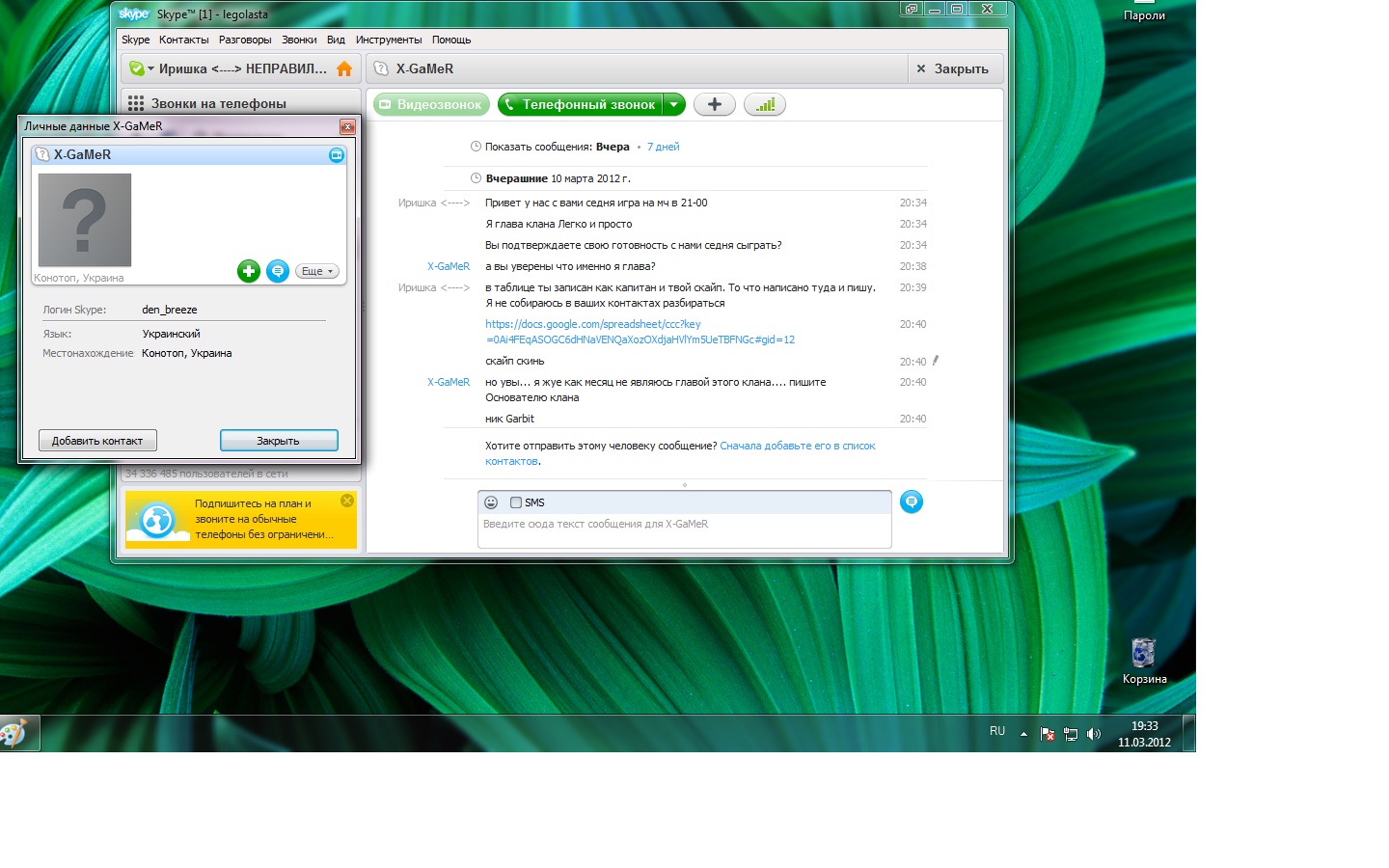
Task: Click the question mark avatar in profile
Action: click(85, 220)
